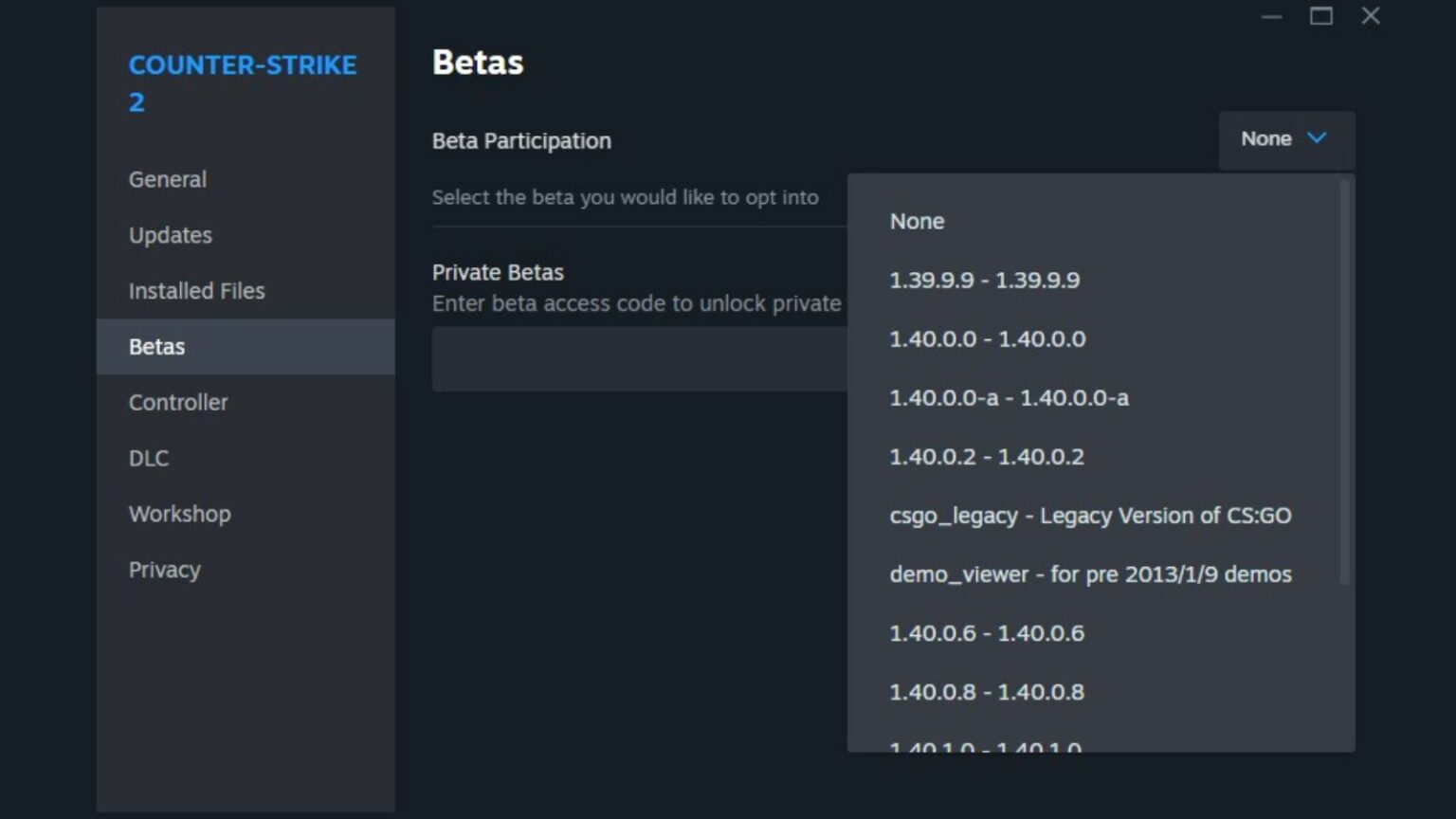This screenshot has height=819, width=1456.
Task: Pick beta version 1.40.0.2
Action: click(x=986, y=457)
